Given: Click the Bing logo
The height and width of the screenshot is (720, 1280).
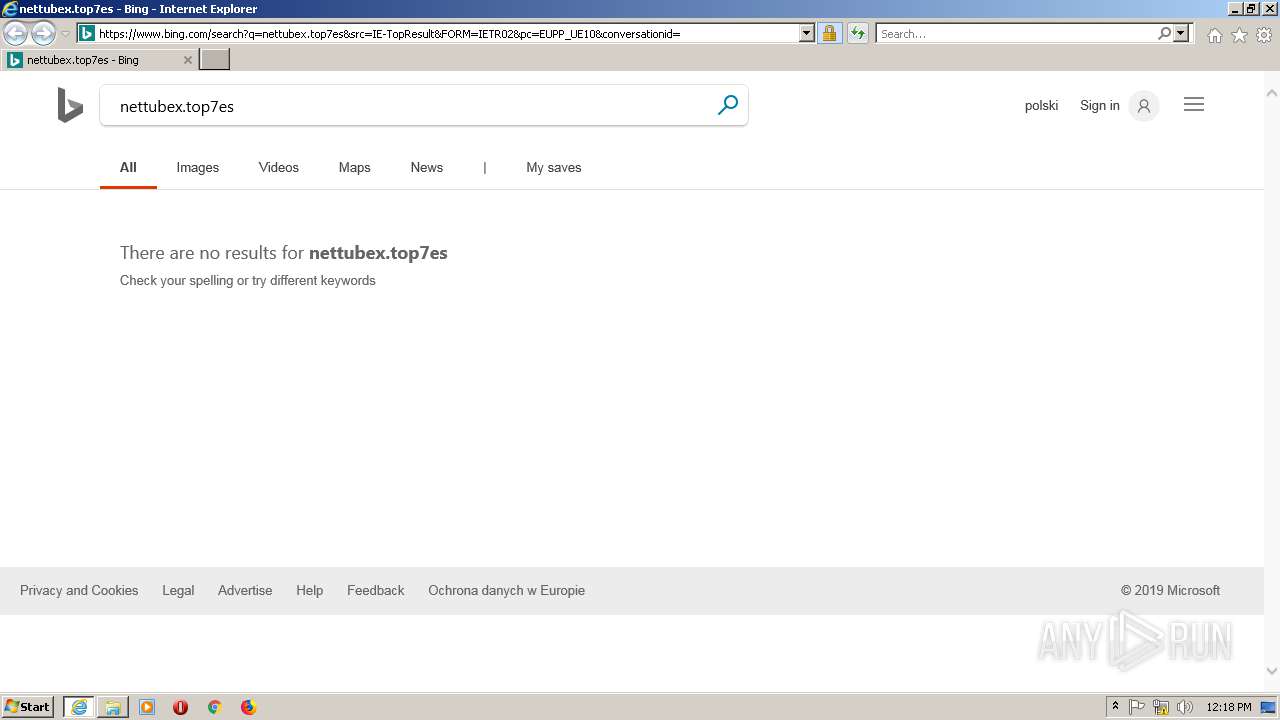Looking at the screenshot, I should pyautogui.click(x=70, y=105).
